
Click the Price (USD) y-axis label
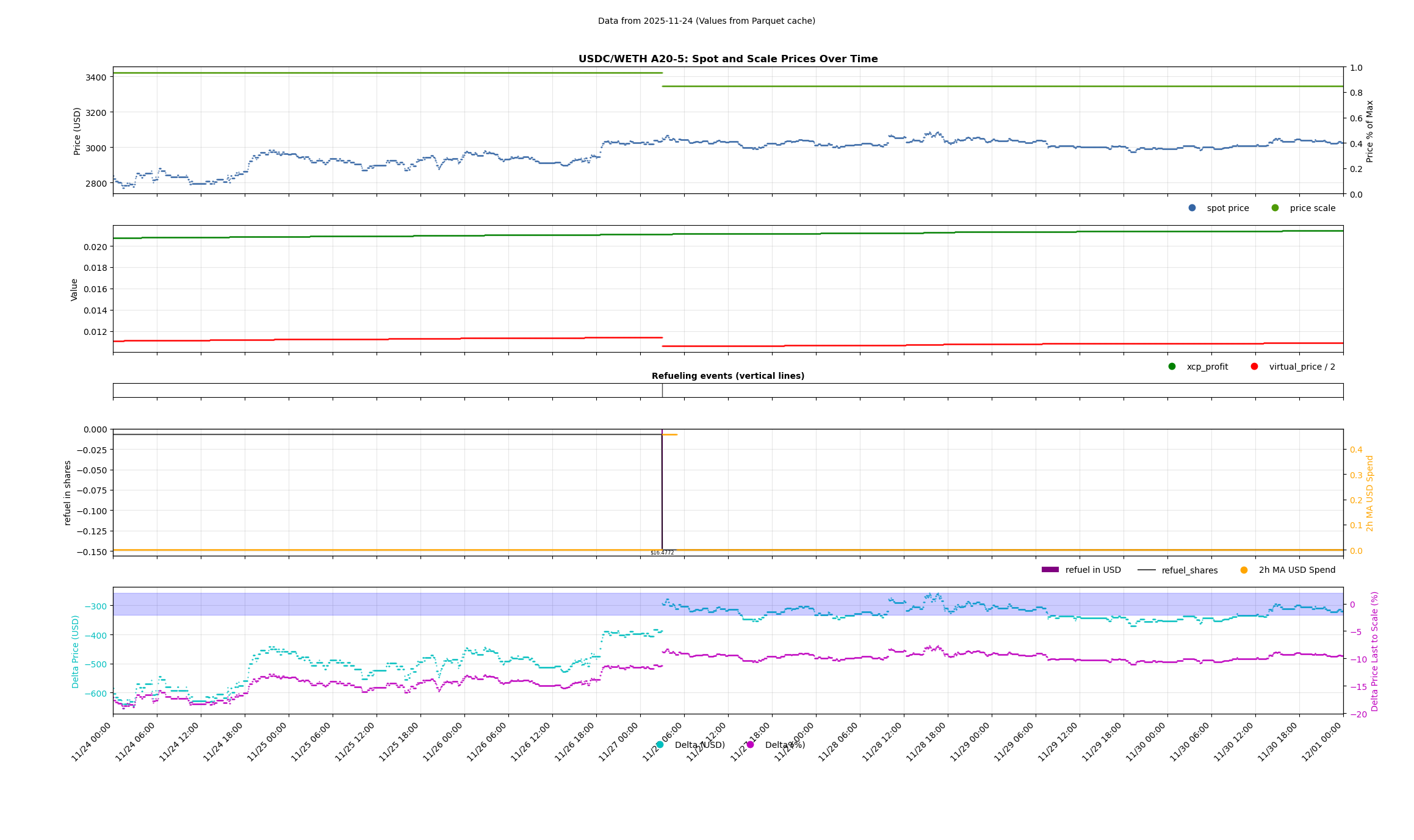tap(78, 131)
